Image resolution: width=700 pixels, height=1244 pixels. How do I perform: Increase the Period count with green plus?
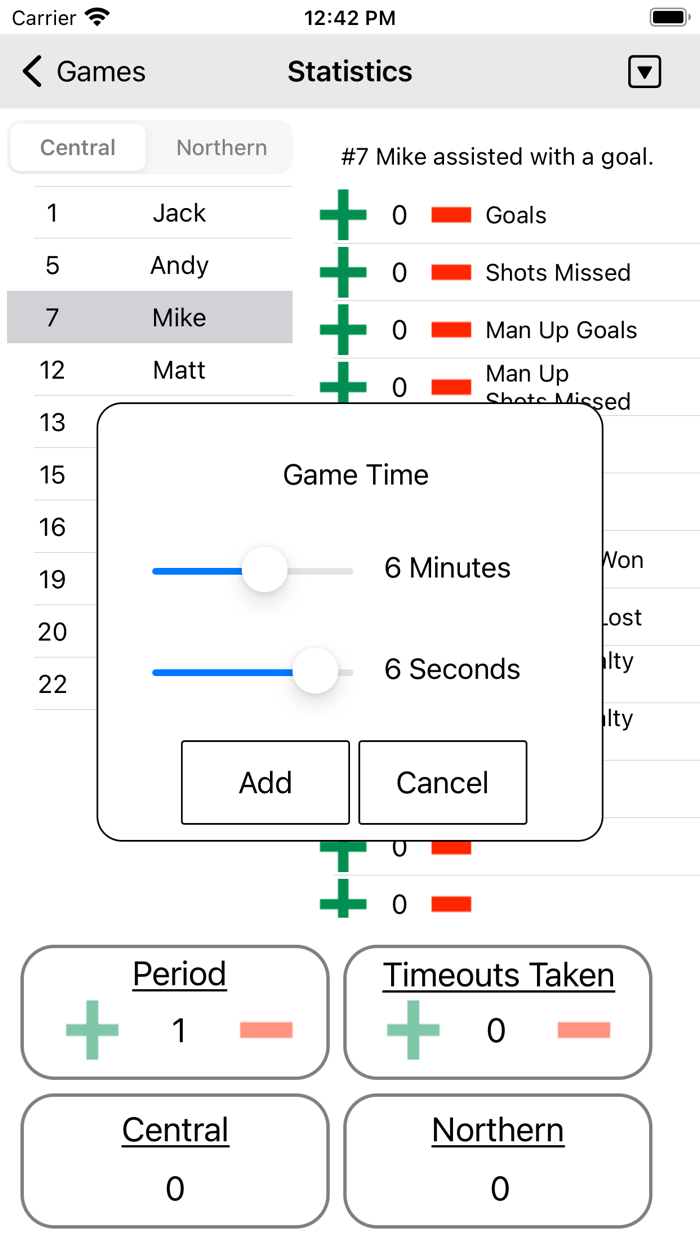pyautogui.click(x=91, y=1029)
